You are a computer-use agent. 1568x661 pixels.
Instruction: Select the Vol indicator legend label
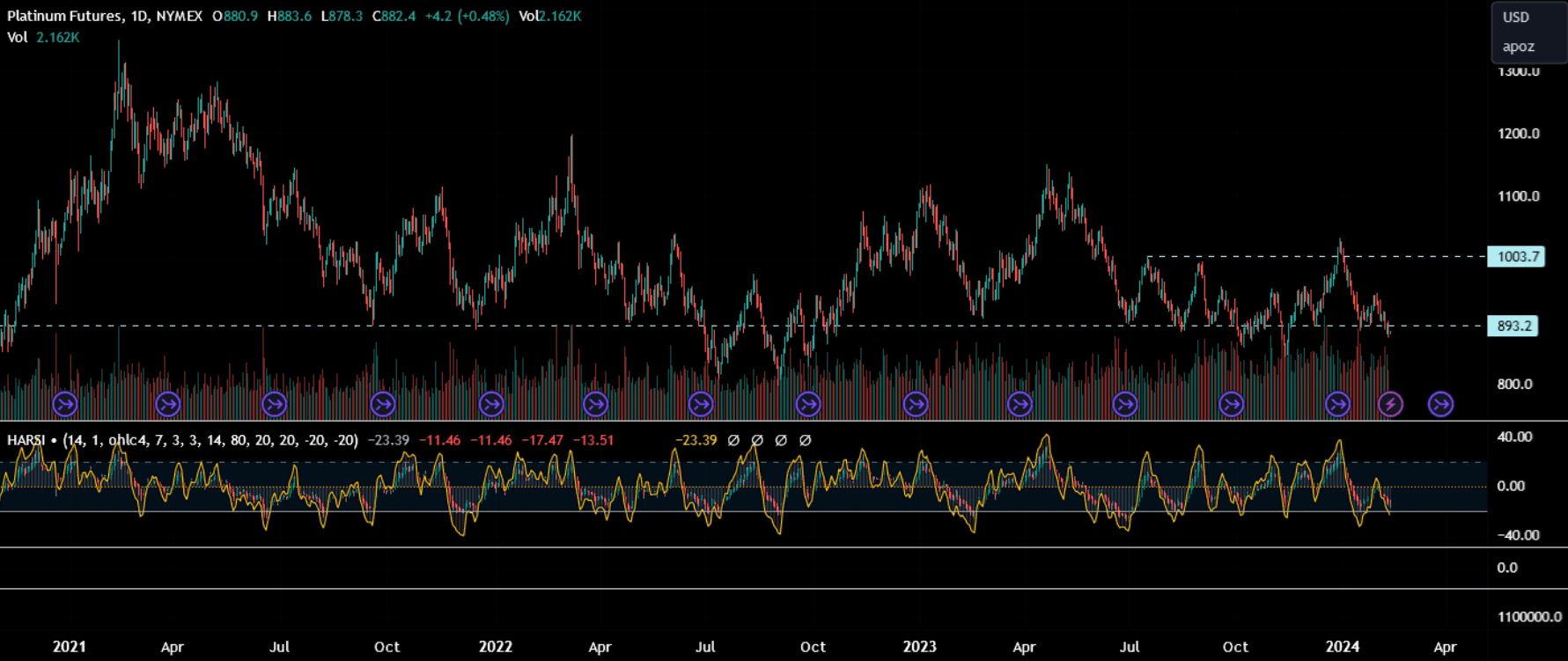click(17, 37)
